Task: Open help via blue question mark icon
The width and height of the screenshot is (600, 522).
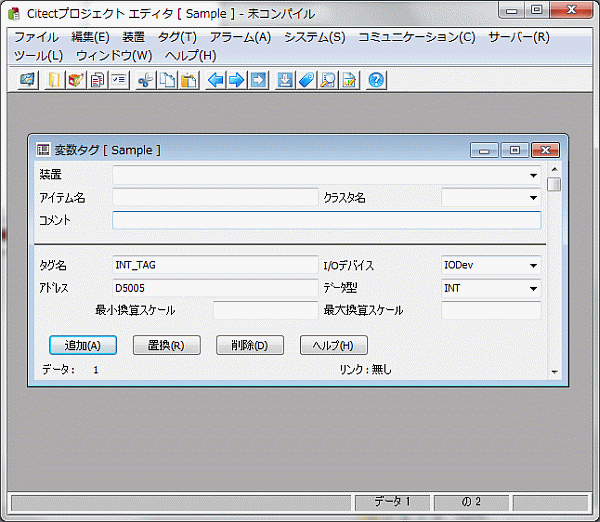Action: tap(376, 80)
